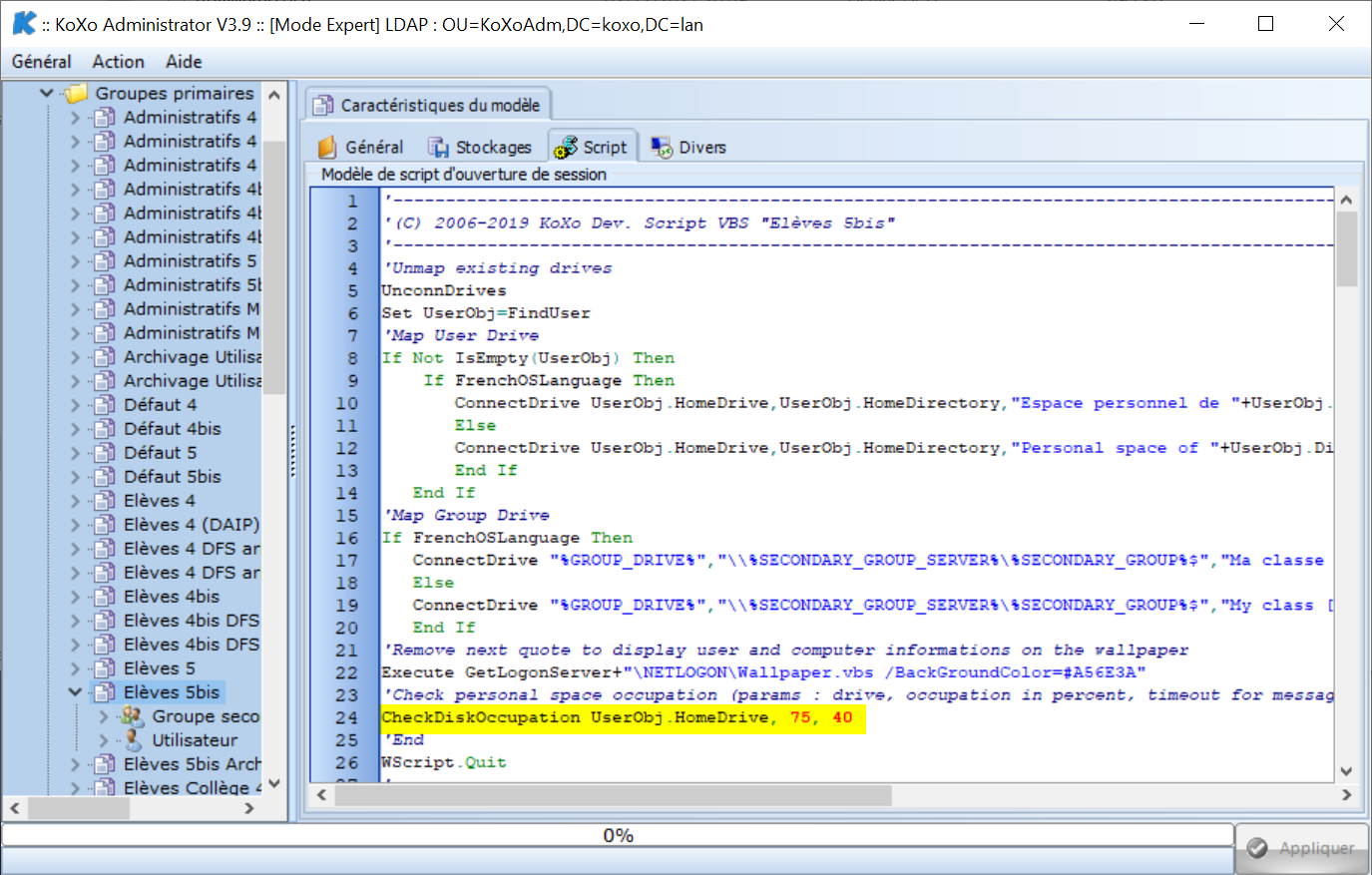The image size is (1372, 875).
Task: Expand the Groupe secondaire node
Action: tap(104, 716)
